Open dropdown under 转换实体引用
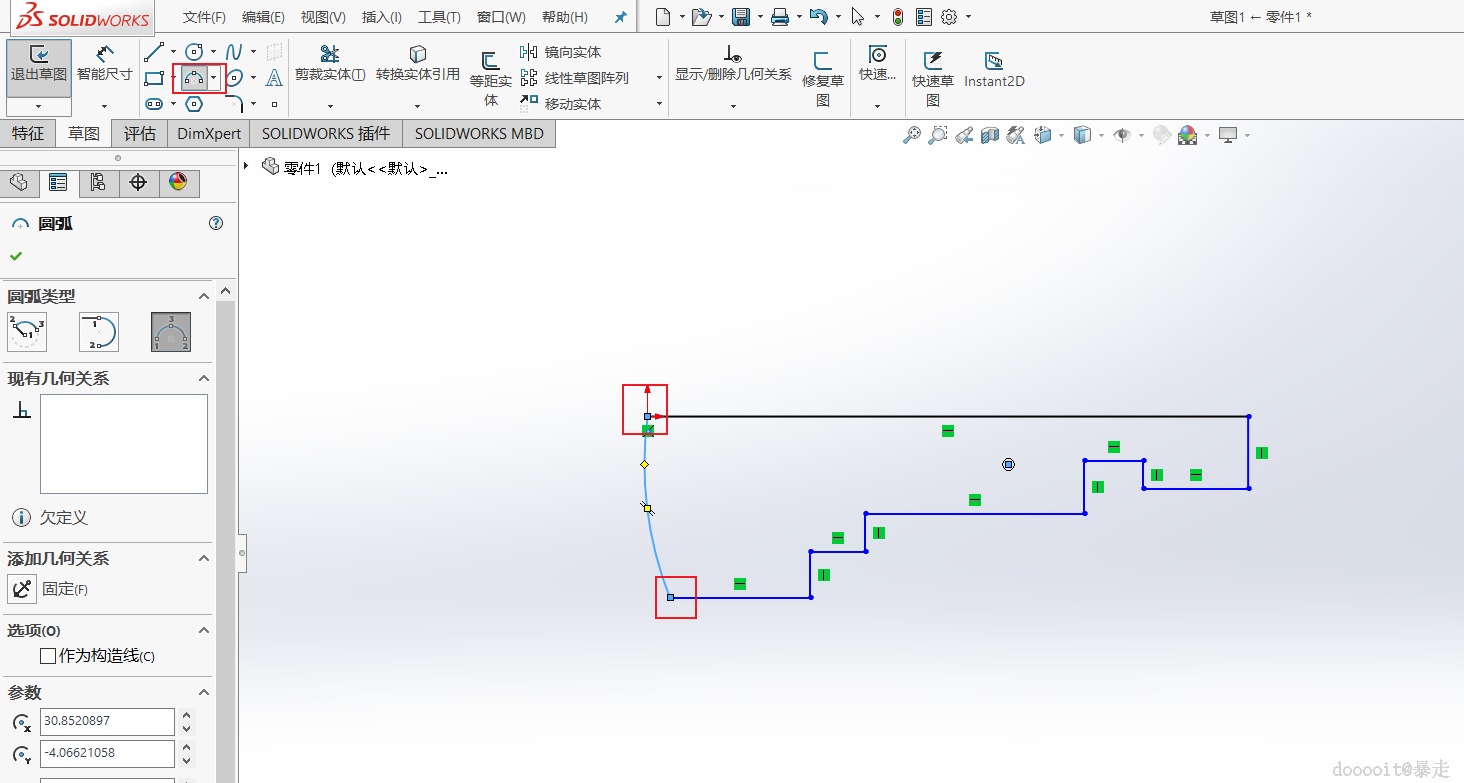This screenshot has width=1464, height=783. point(418,106)
